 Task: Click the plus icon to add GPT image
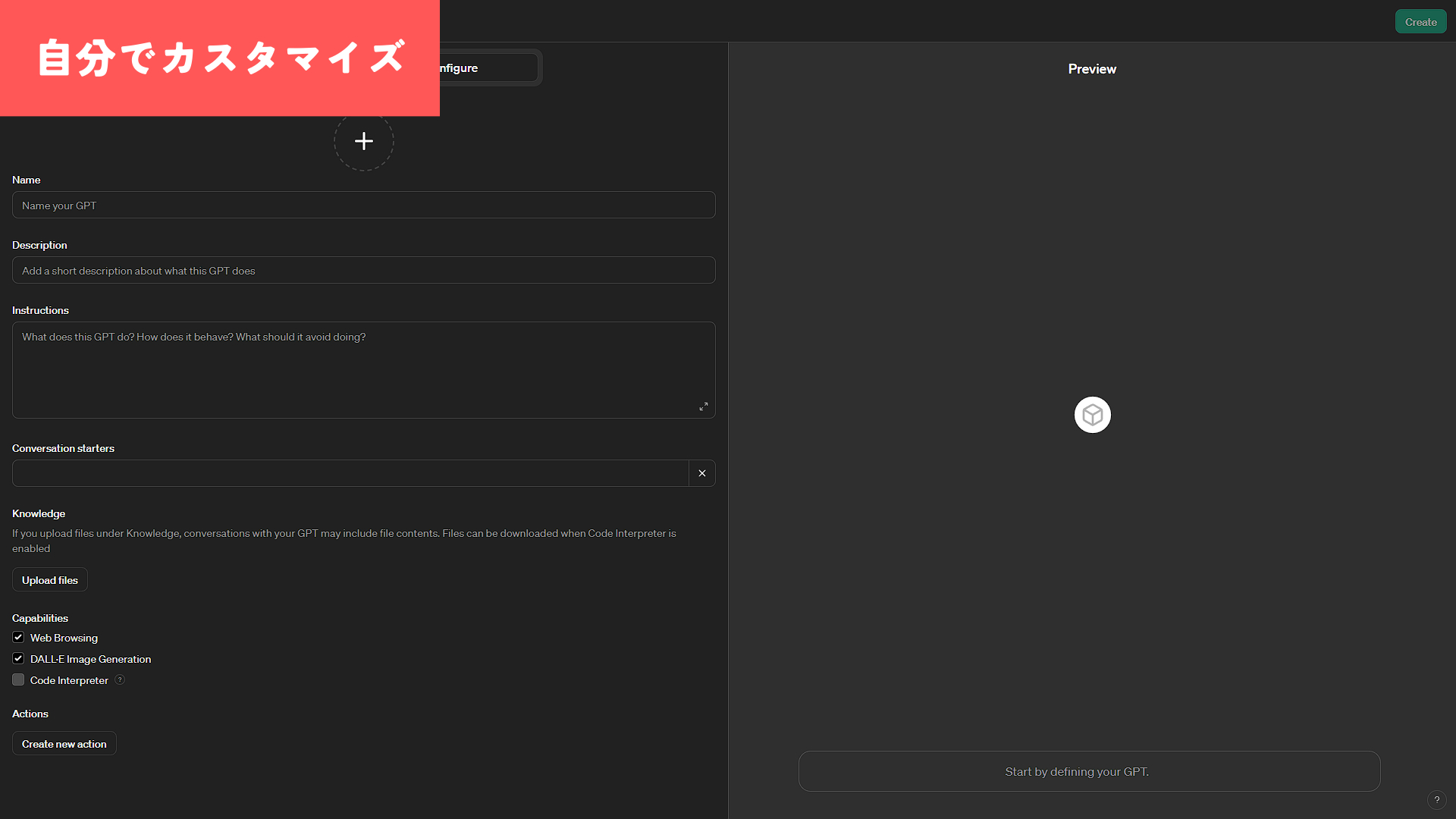tap(364, 141)
